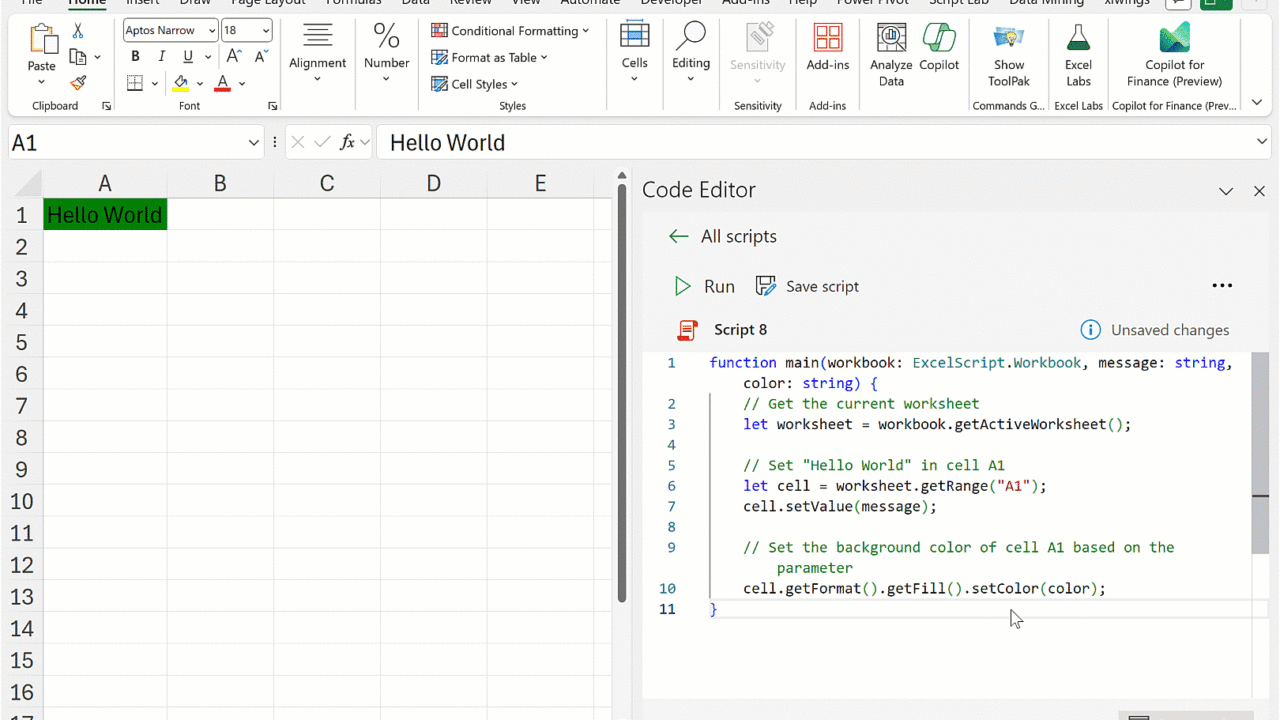
Task: Open the Code Editor more options menu
Action: 1221,286
